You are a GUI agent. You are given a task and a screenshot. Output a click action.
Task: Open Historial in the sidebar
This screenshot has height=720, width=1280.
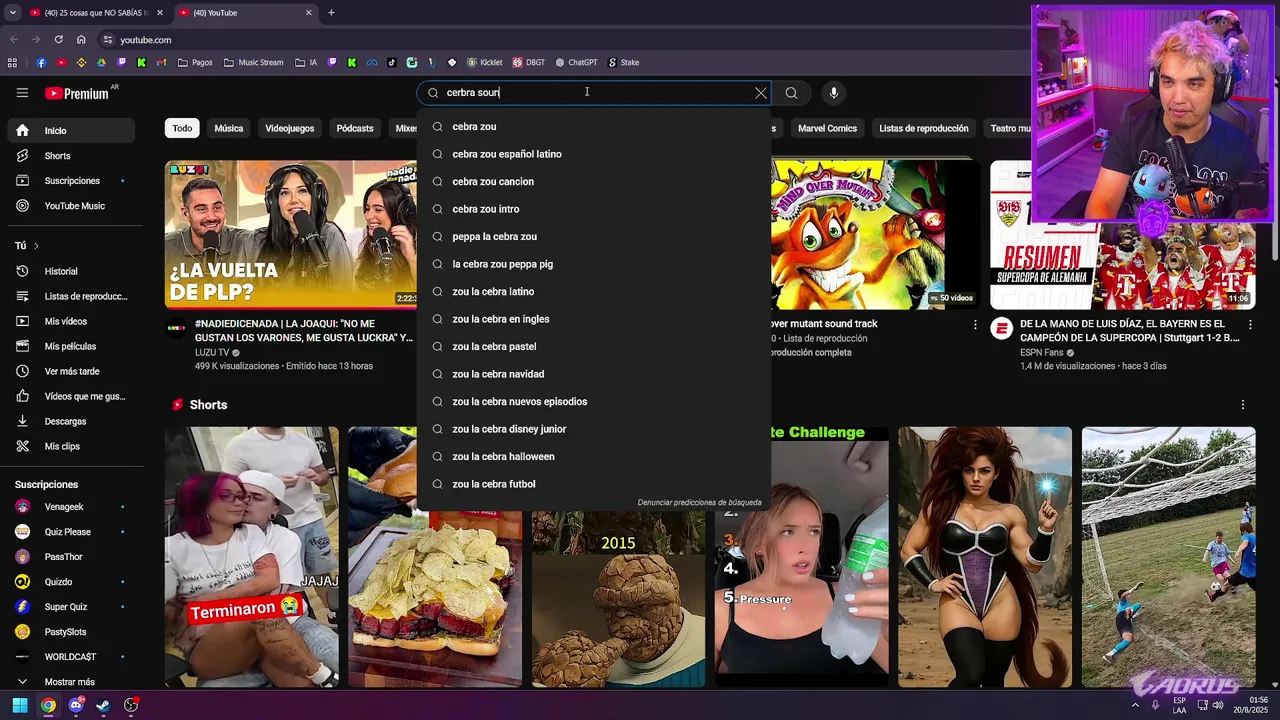tap(71, 271)
